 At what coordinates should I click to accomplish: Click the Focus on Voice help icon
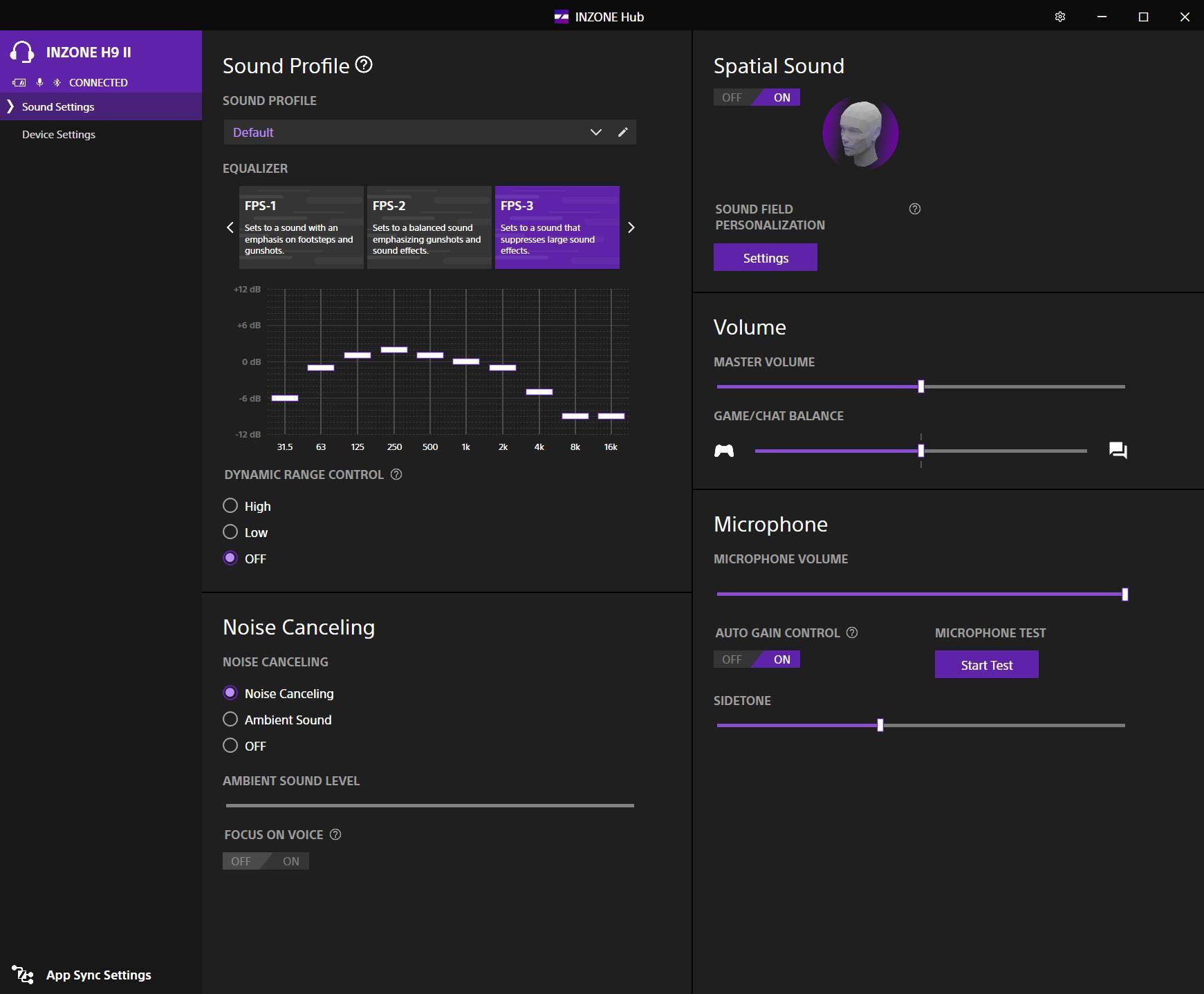coord(335,834)
